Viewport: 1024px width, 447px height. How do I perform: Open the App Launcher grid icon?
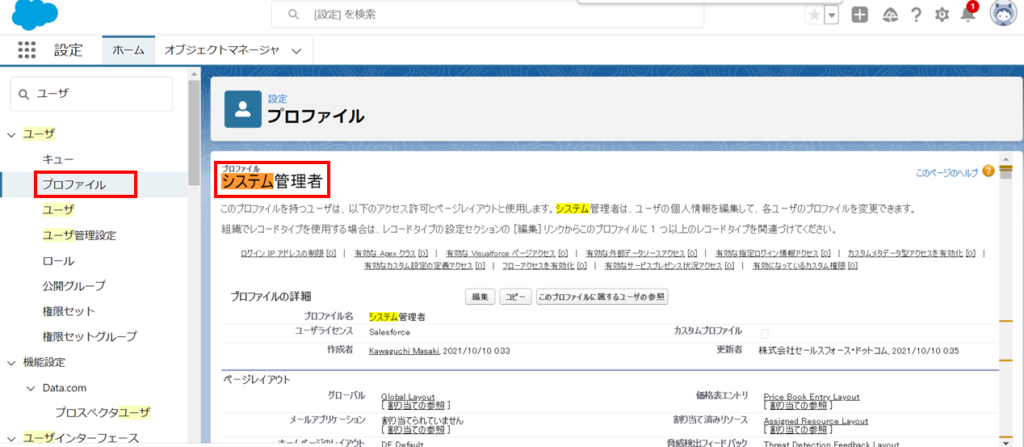(26, 50)
